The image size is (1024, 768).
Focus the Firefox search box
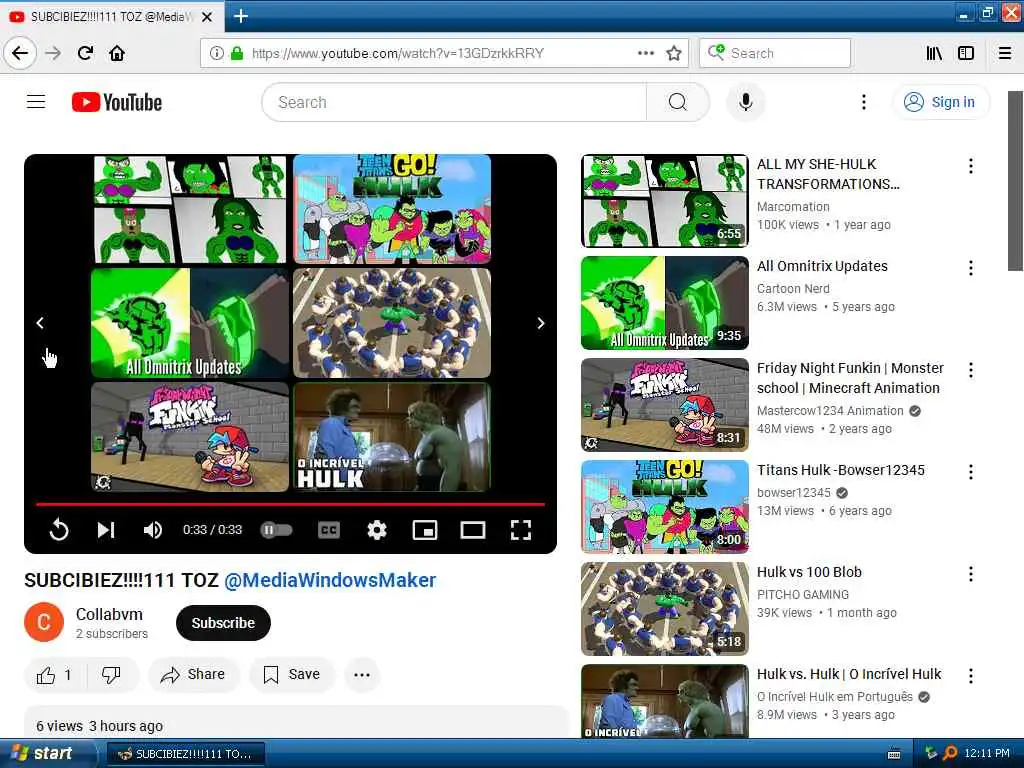(775, 53)
